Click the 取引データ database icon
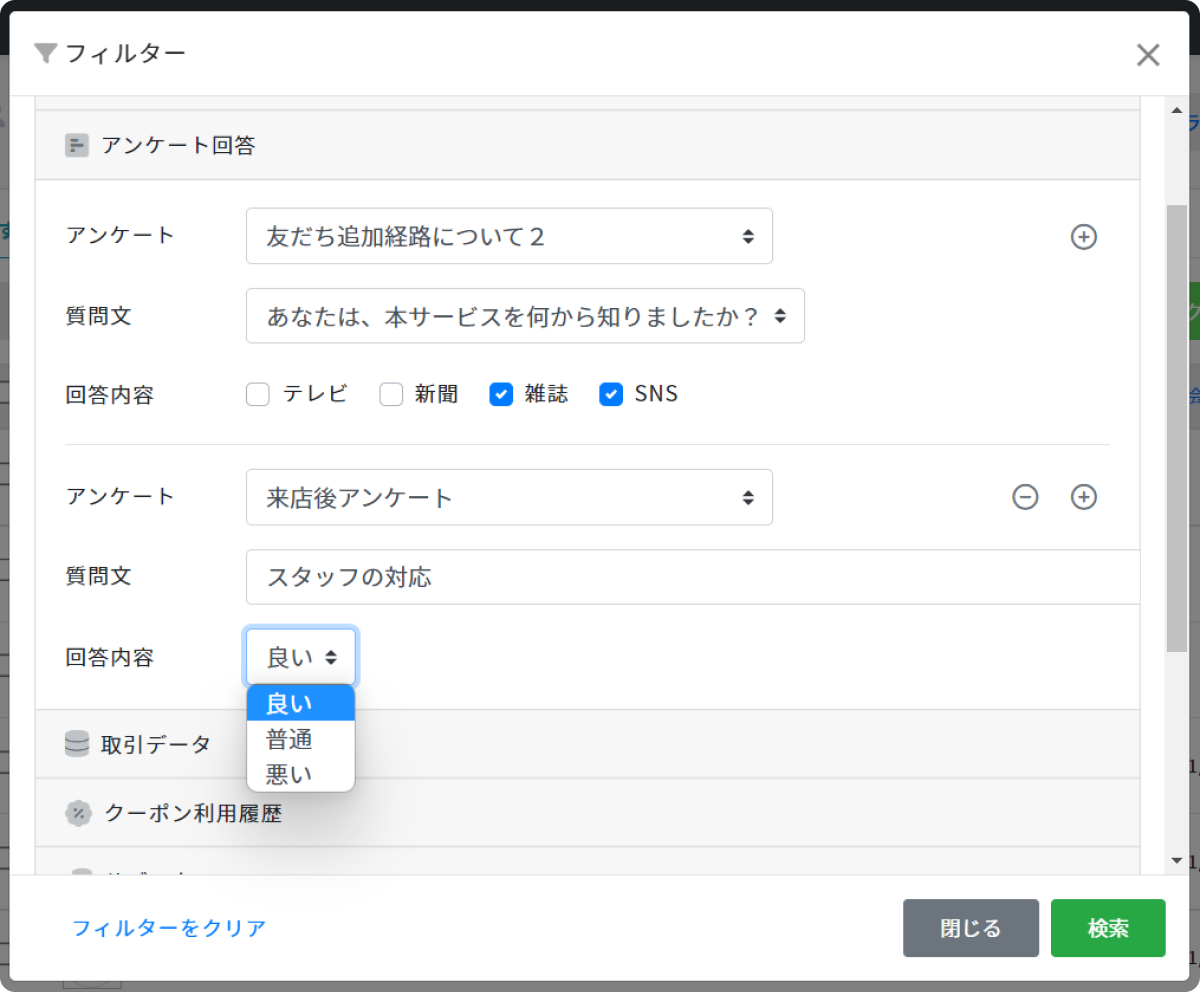This screenshot has width=1200, height=992. (77, 744)
